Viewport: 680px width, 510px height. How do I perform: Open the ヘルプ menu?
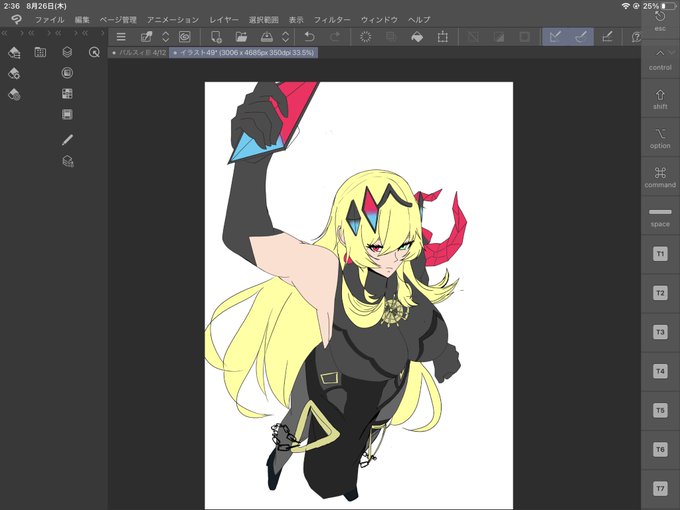click(419, 20)
